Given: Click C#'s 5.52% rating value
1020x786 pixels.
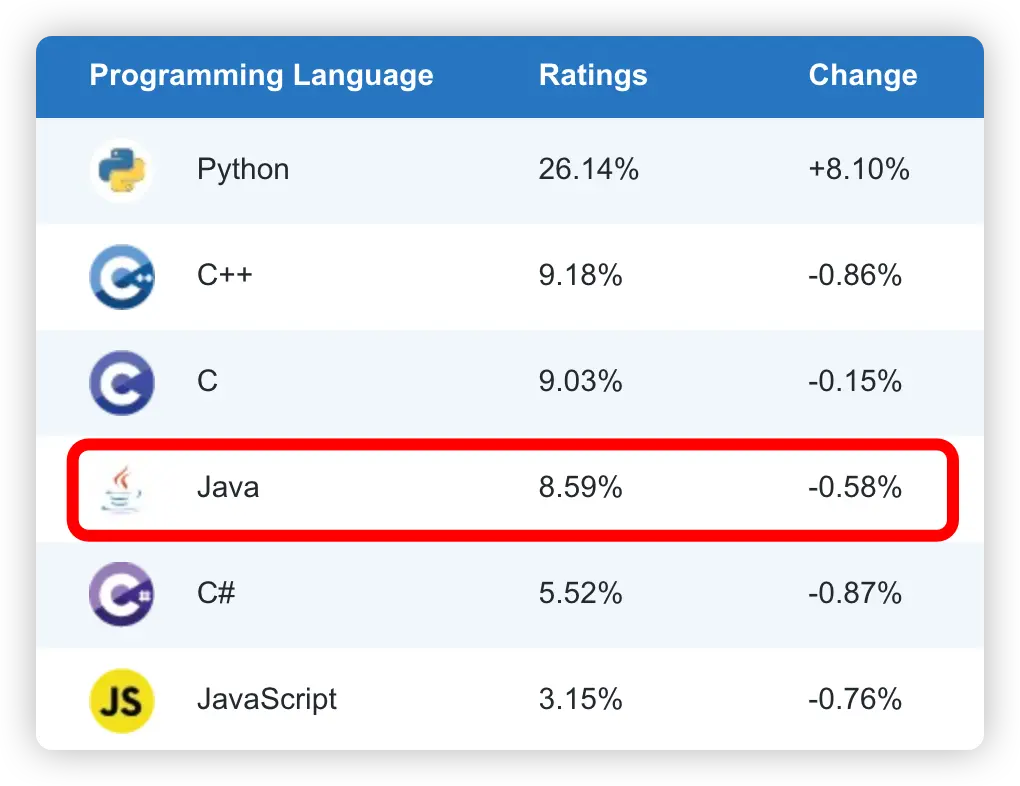Looking at the screenshot, I should coord(580,594).
